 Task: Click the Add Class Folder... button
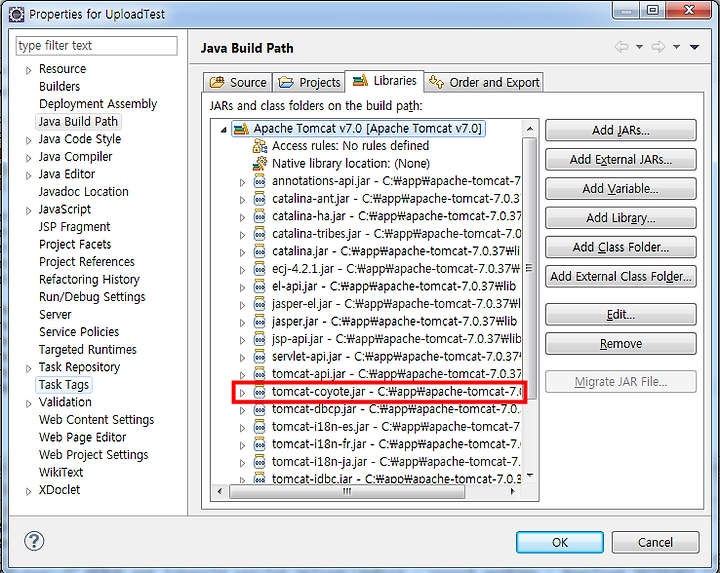(x=620, y=247)
